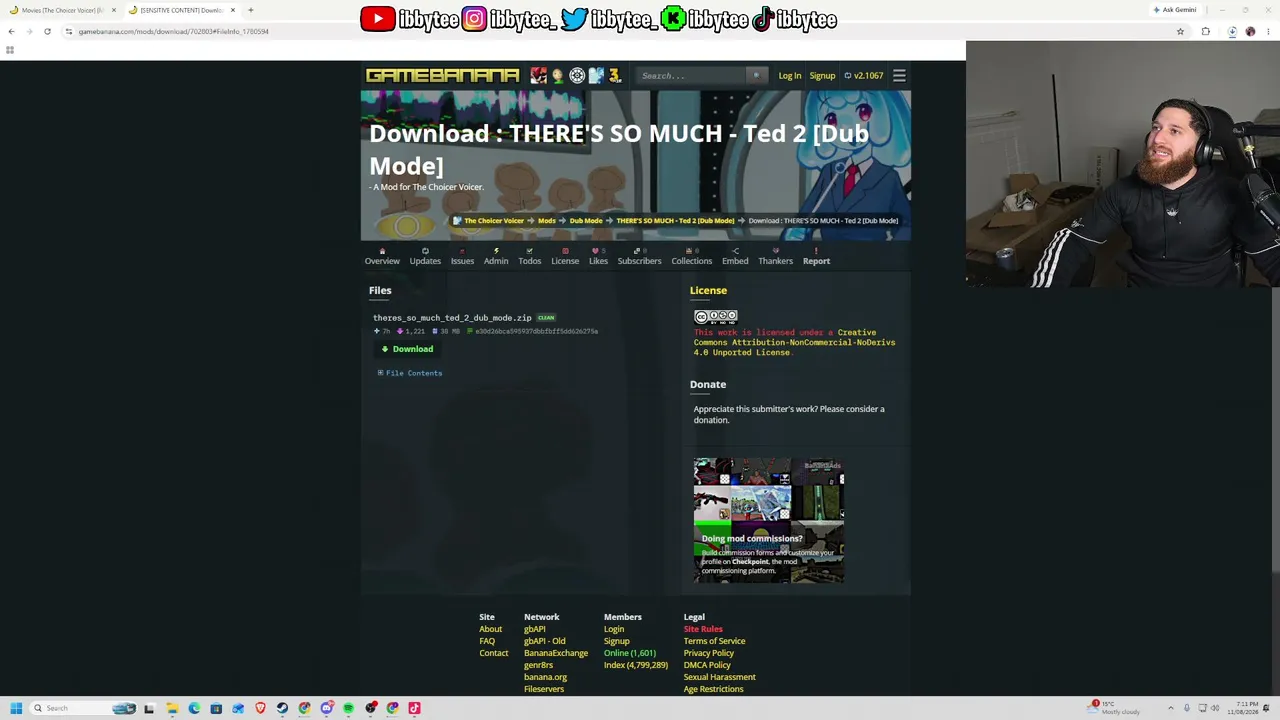Open the browser apps grid icon
The height and width of the screenshot is (720, 1280).
click(10, 50)
